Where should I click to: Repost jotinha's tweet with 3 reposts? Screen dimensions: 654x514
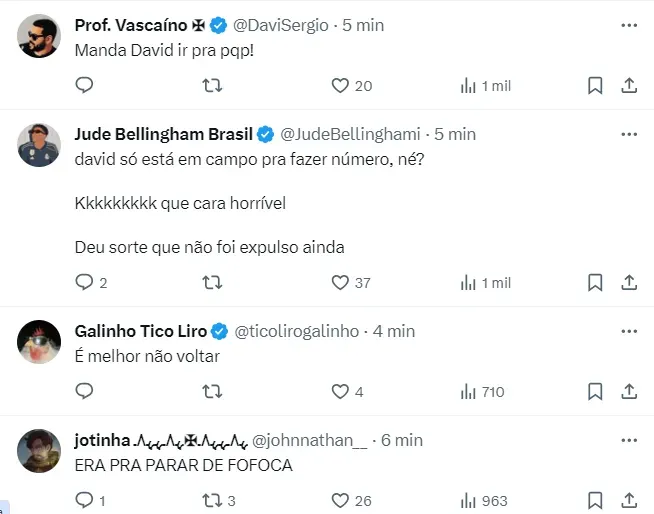(212, 501)
